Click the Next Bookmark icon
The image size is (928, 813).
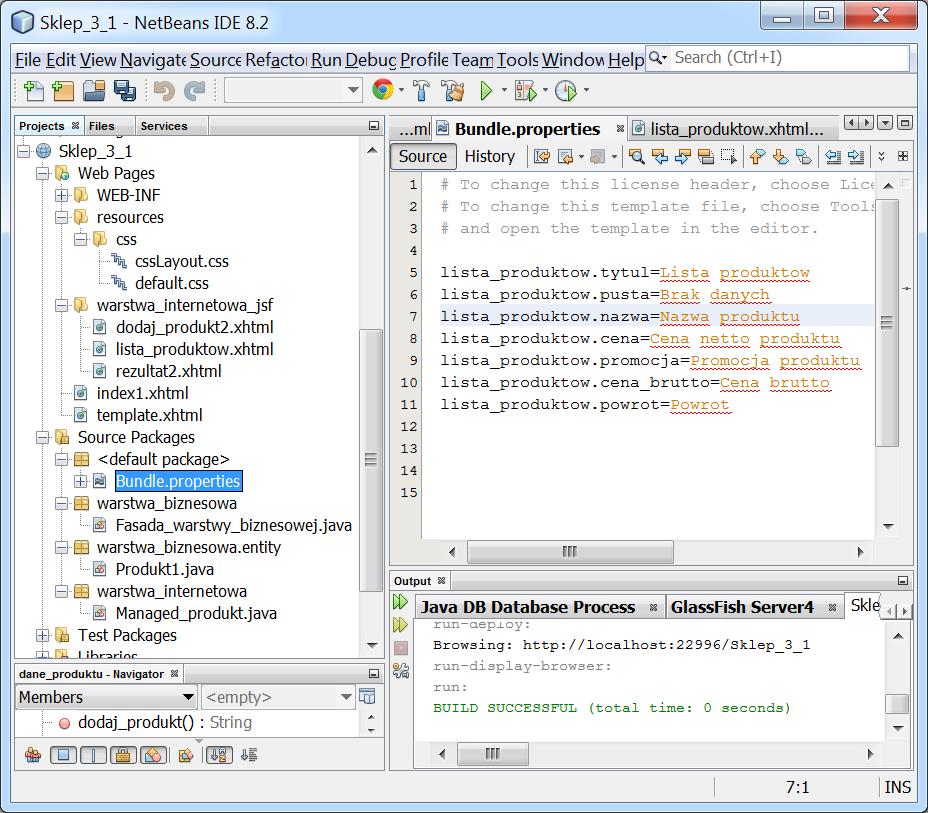(781, 156)
